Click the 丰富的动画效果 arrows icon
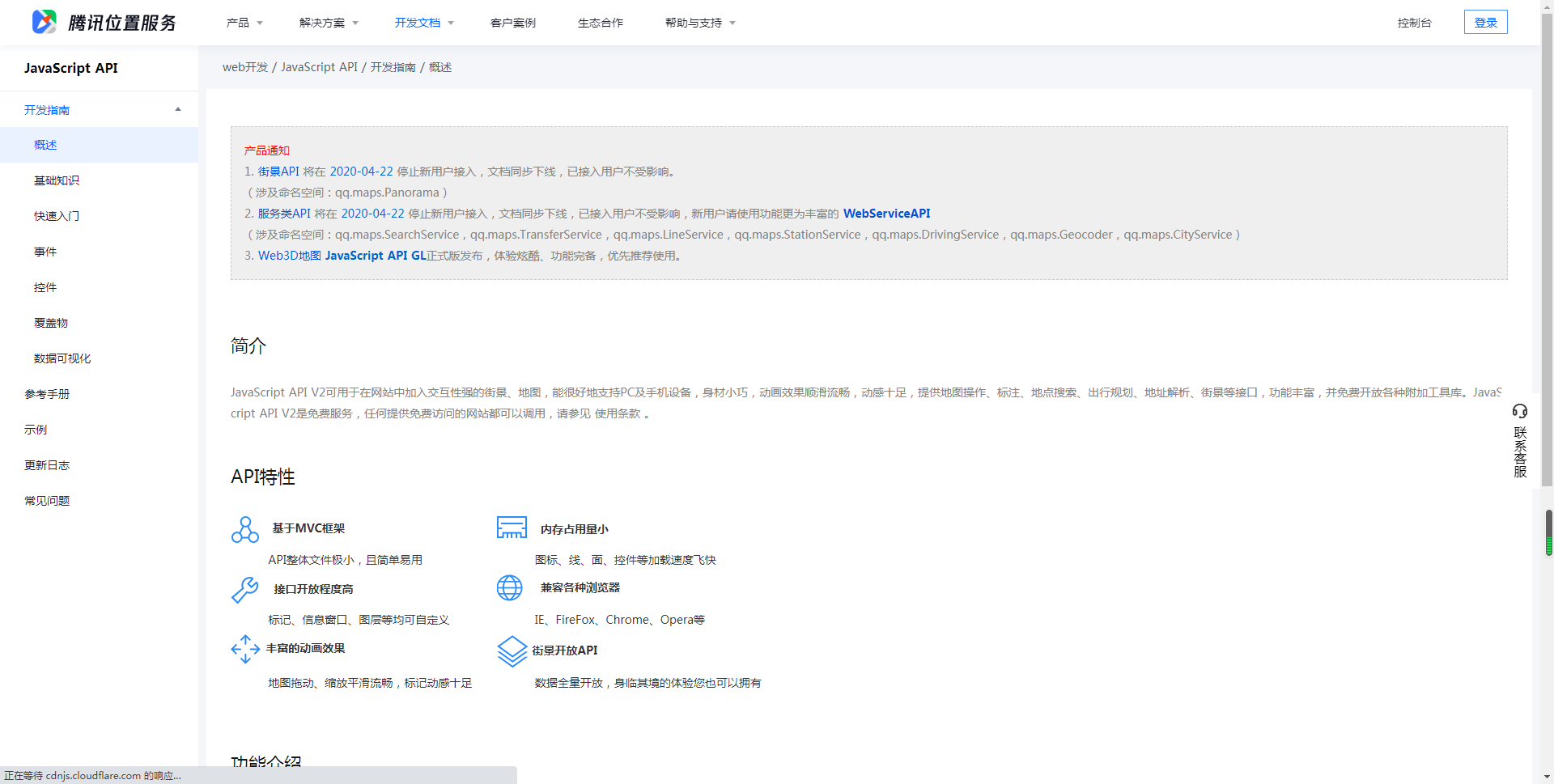This screenshot has width=1554, height=784. [245, 649]
